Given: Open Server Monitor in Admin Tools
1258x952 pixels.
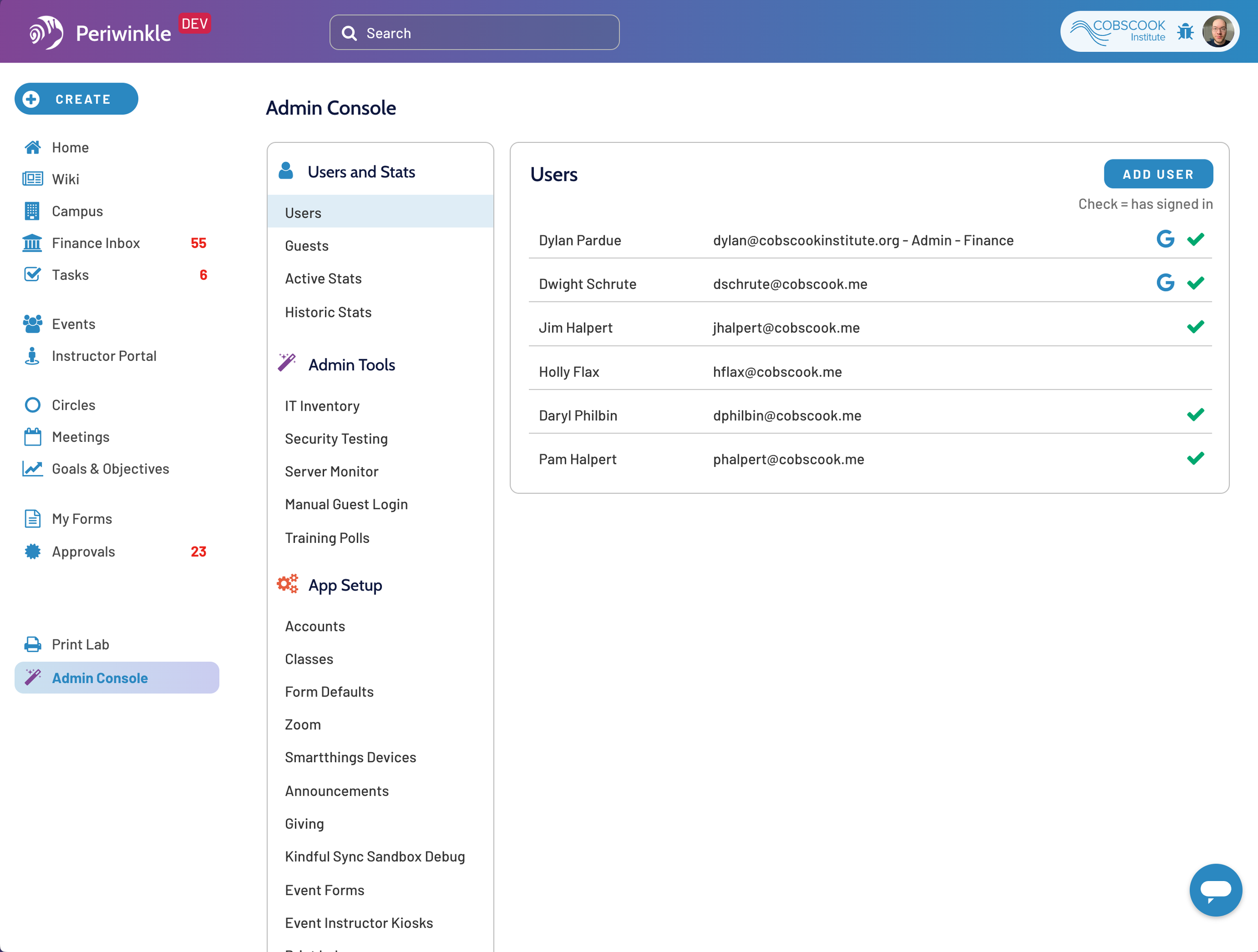Looking at the screenshot, I should coord(332,471).
